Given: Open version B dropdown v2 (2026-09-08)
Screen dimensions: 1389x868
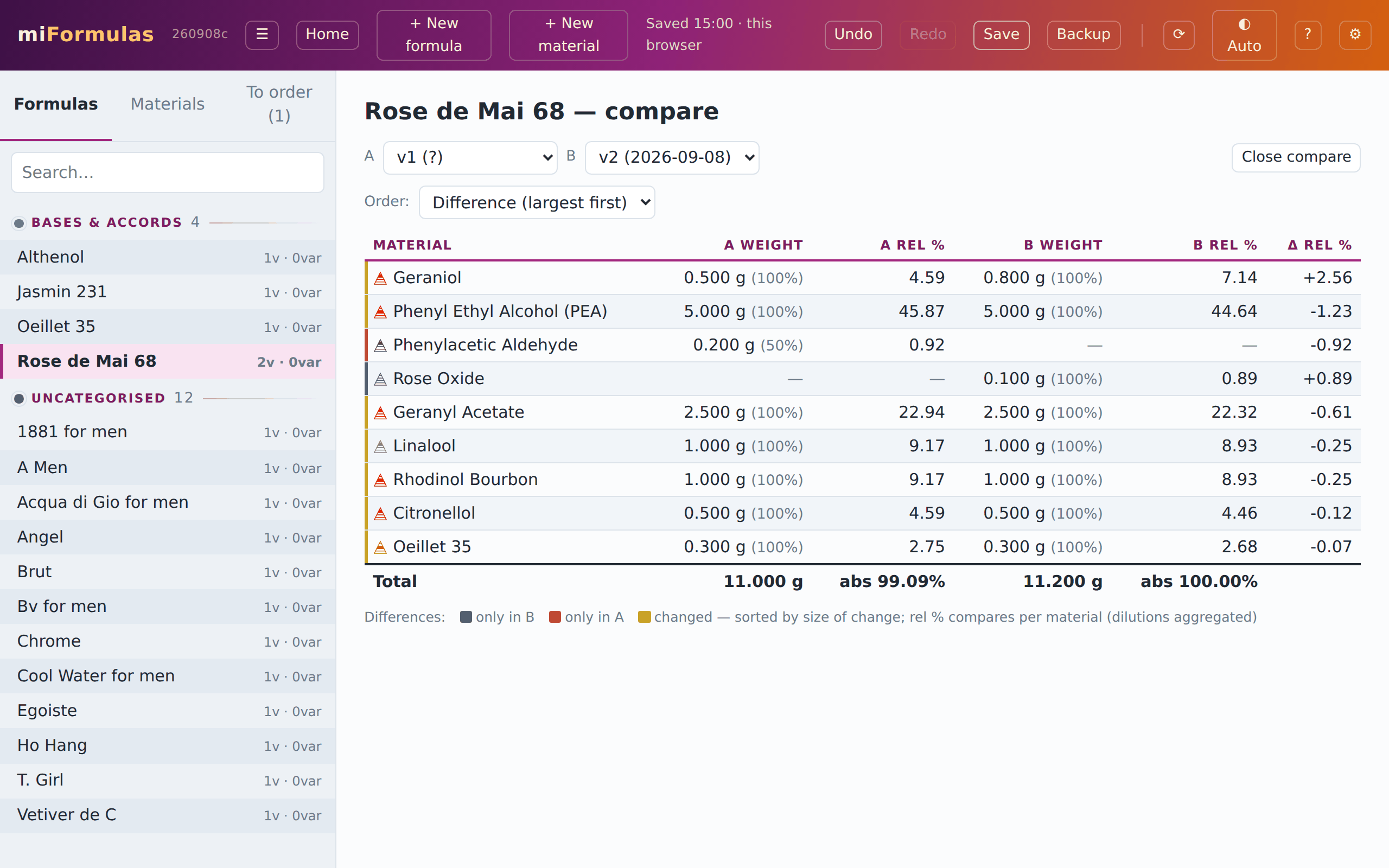Looking at the screenshot, I should 672,157.
